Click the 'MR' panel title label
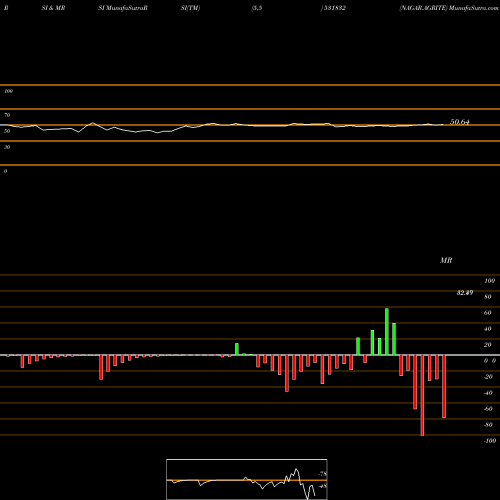500x500 pixels. [x=446, y=260]
